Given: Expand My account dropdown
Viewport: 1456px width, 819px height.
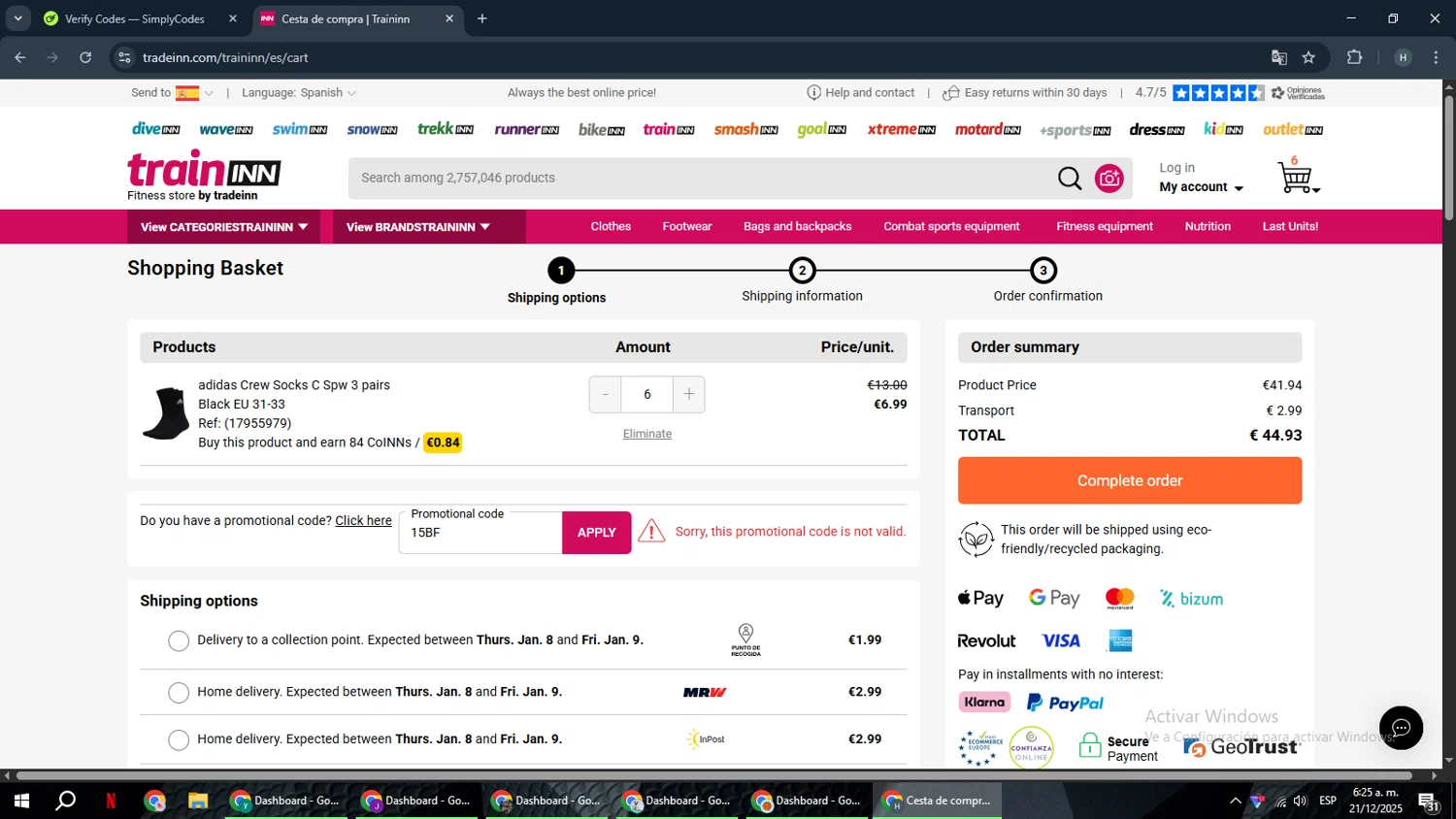Looking at the screenshot, I should click(x=1202, y=187).
